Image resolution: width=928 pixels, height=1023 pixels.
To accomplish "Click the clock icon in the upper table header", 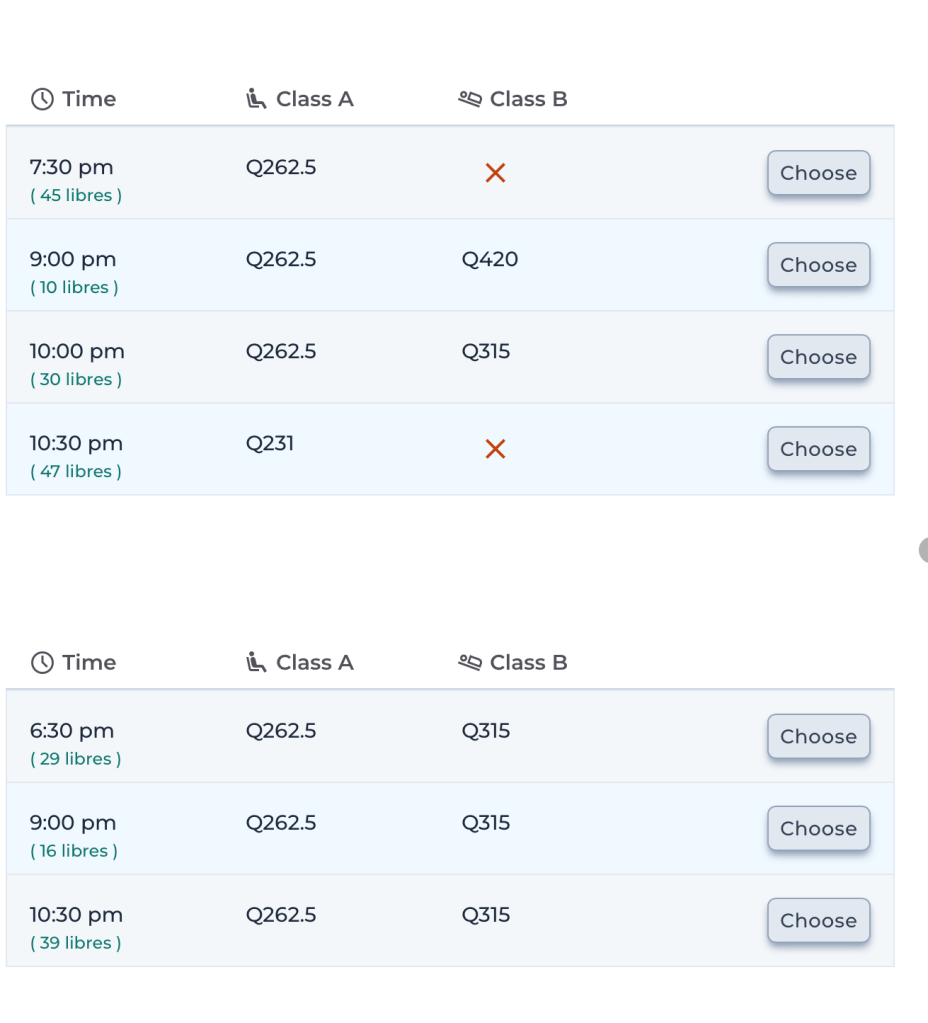I will [x=42, y=99].
